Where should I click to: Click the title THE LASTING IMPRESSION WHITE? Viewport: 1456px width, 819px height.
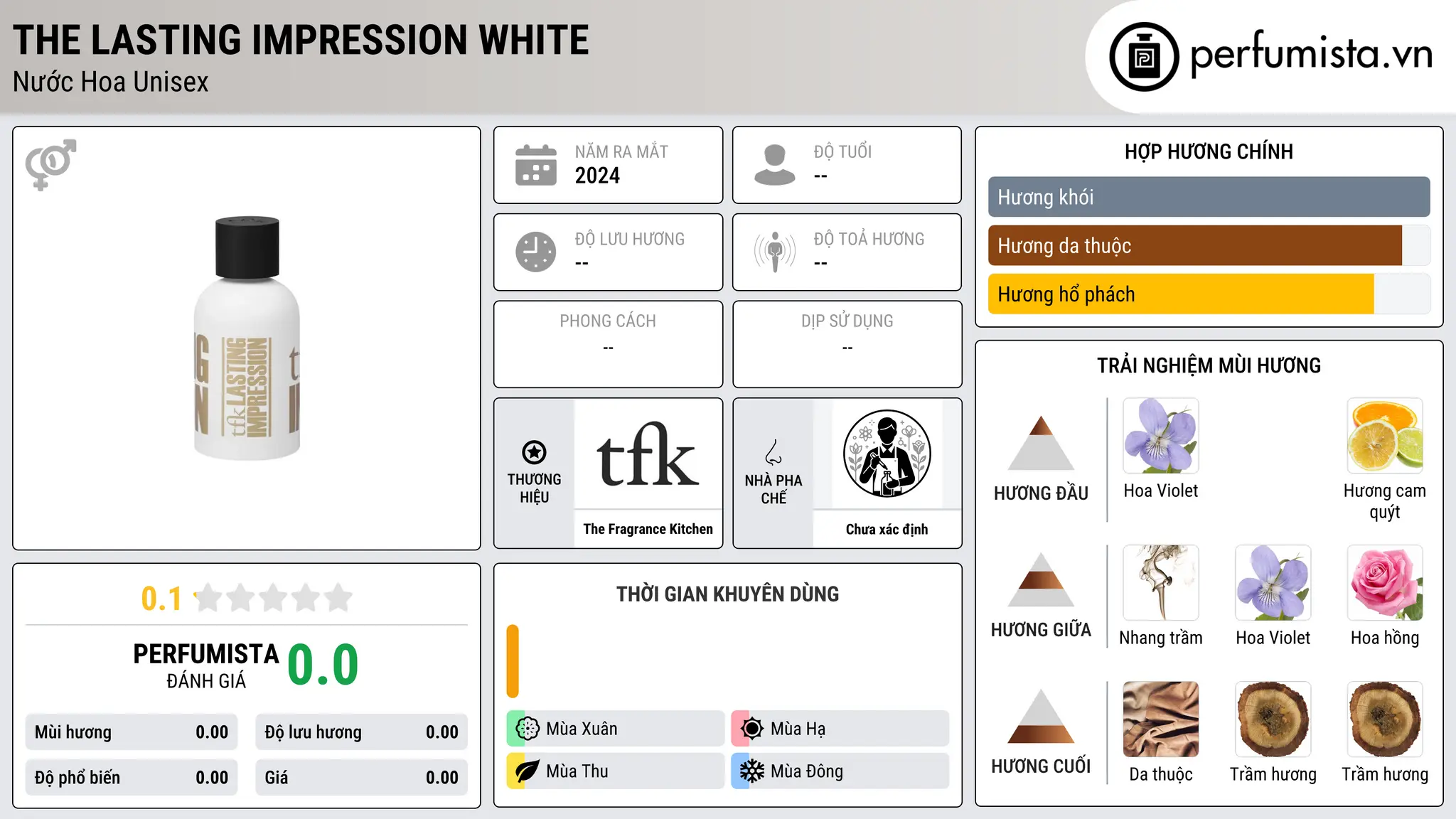coord(301,40)
